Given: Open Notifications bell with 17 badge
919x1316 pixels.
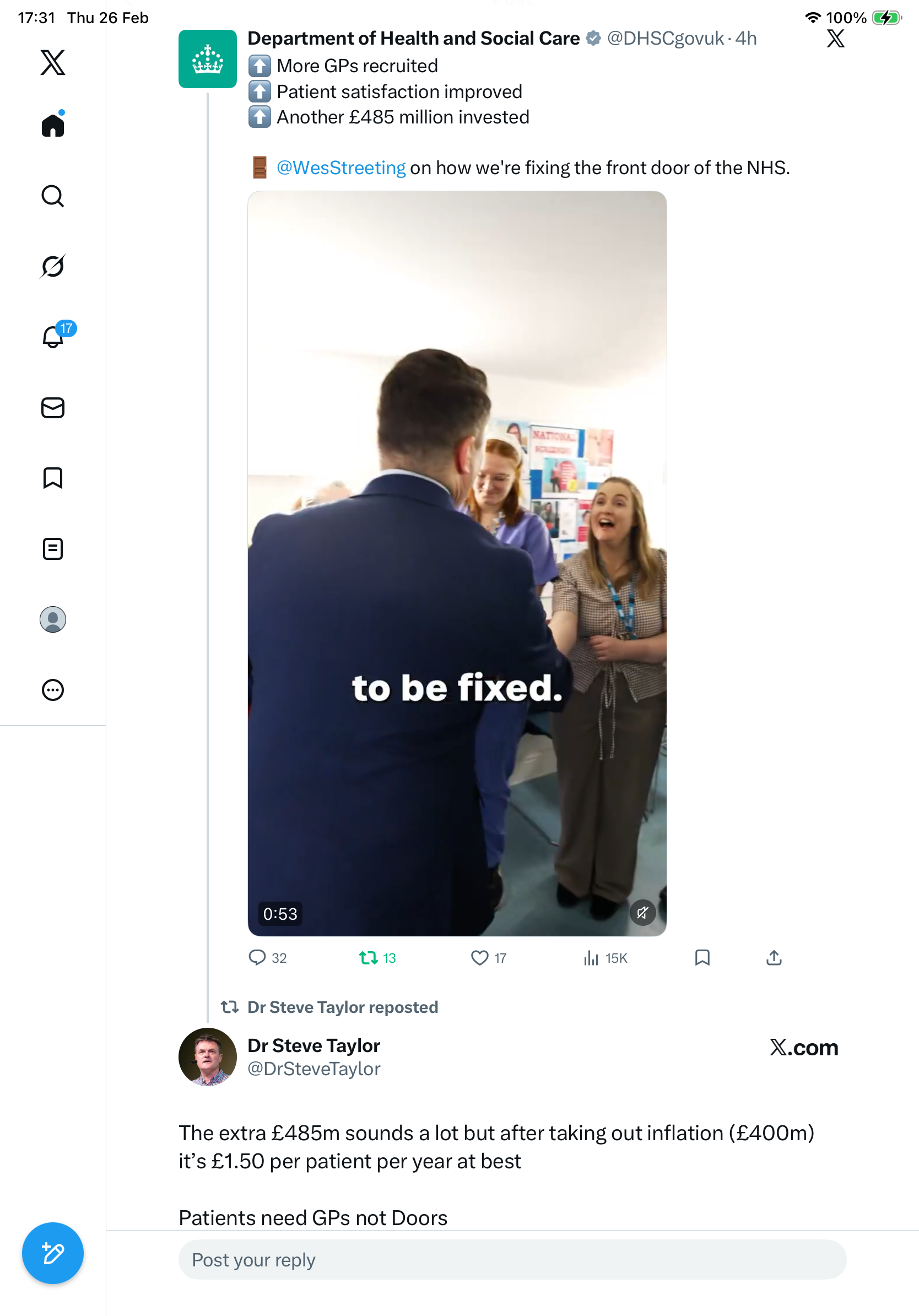Looking at the screenshot, I should tap(54, 337).
